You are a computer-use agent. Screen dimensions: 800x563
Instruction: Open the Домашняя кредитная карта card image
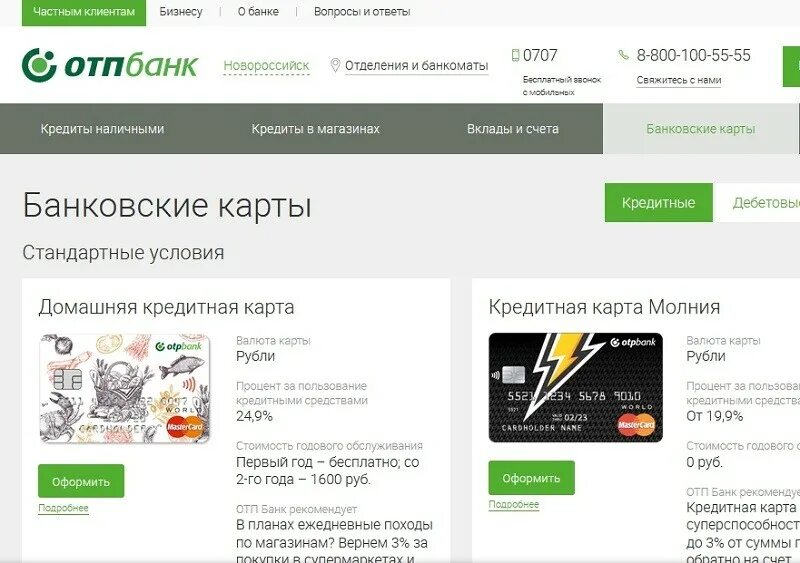(125, 388)
